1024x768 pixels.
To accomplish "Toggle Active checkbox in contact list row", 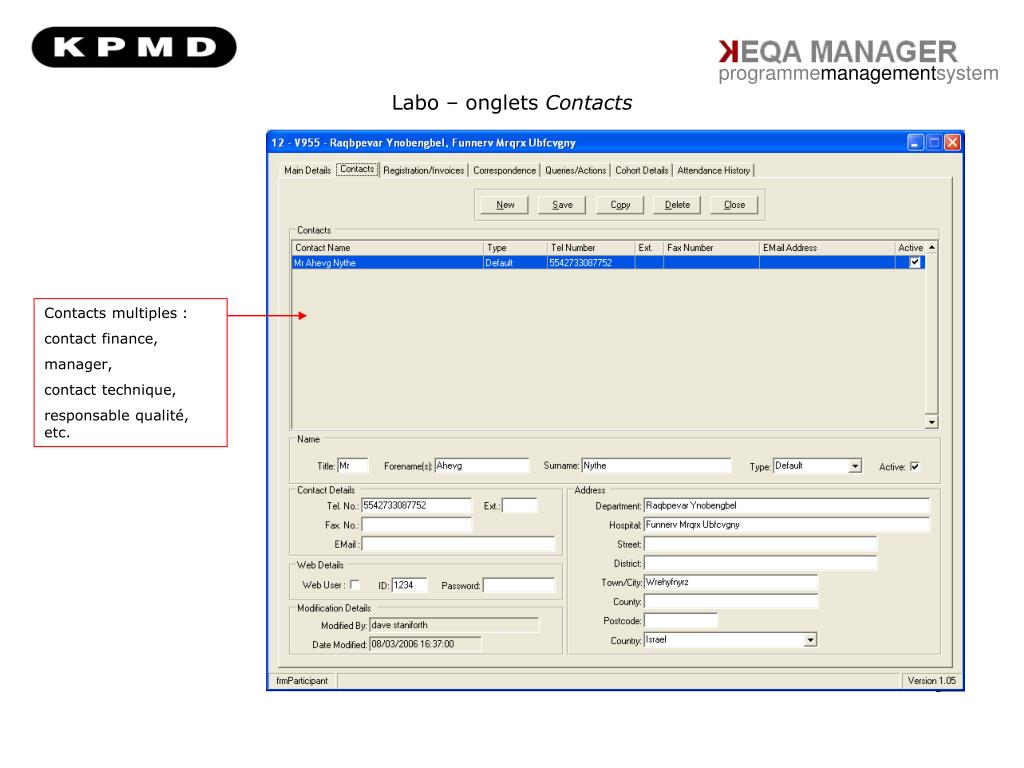I will click(x=914, y=263).
